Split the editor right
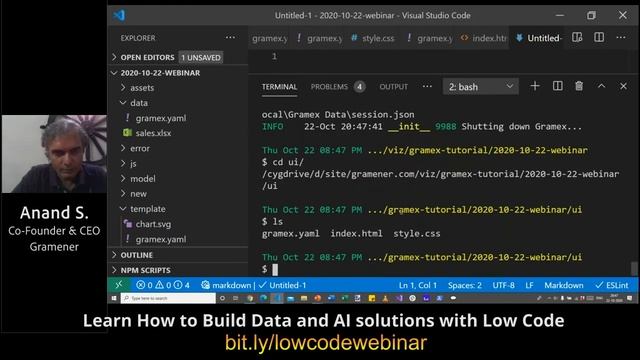 pyautogui.click(x=599, y=38)
